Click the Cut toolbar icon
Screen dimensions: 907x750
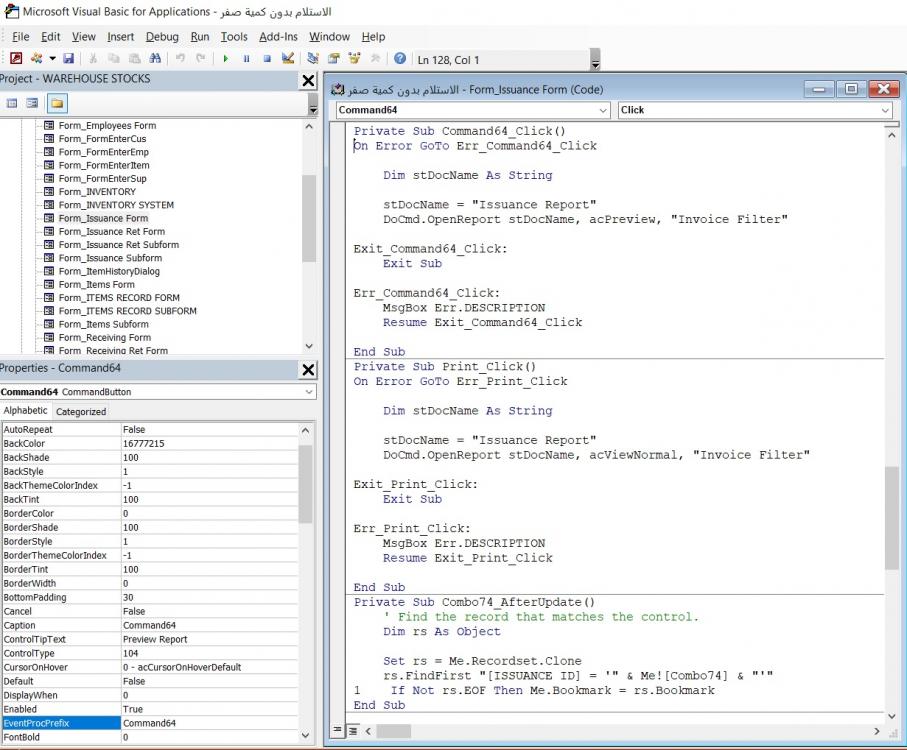(x=93, y=58)
